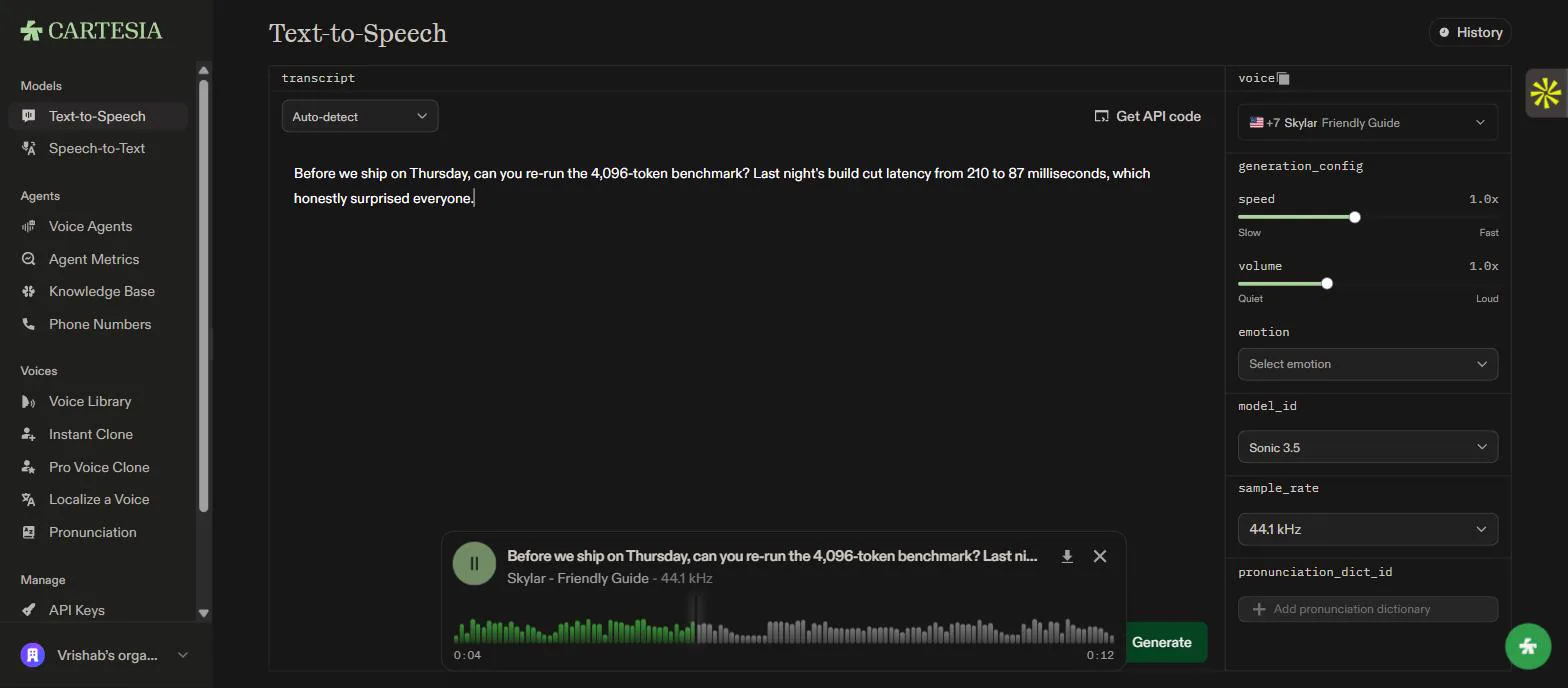Open the Sonic 3.5 model dropdown

pos(1368,447)
